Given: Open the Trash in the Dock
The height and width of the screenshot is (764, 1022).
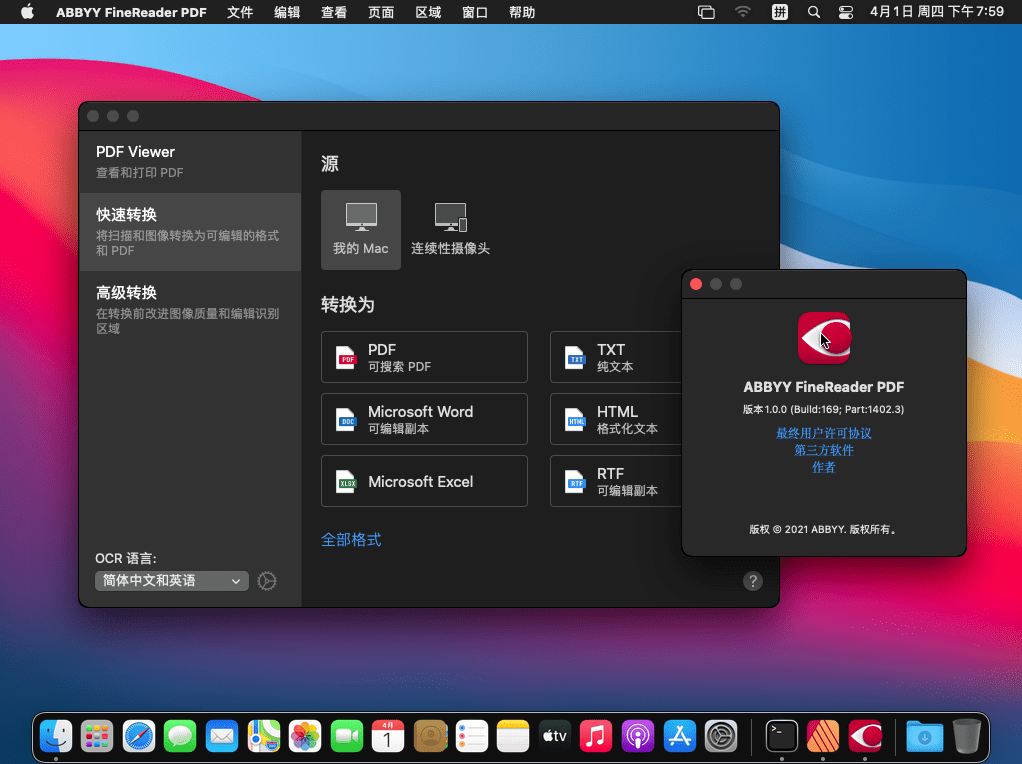Looking at the screenshot, I should 967,737.
